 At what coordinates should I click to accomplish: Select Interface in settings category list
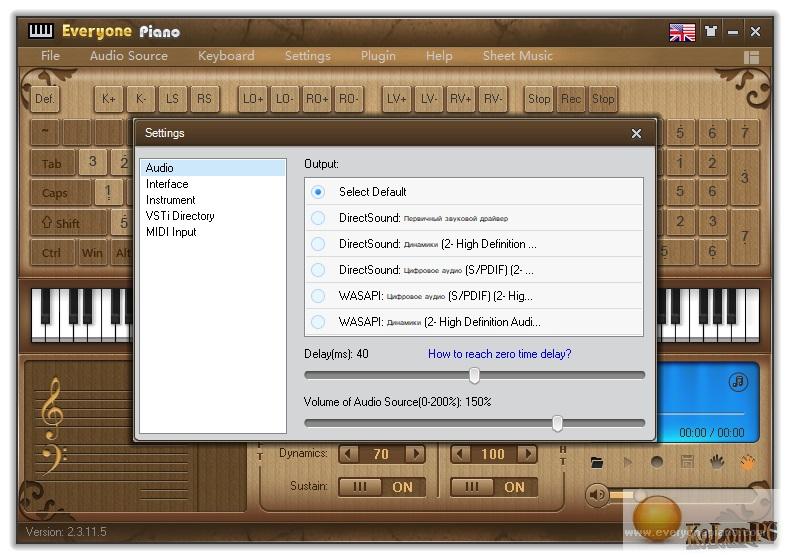tap(213, 184)
